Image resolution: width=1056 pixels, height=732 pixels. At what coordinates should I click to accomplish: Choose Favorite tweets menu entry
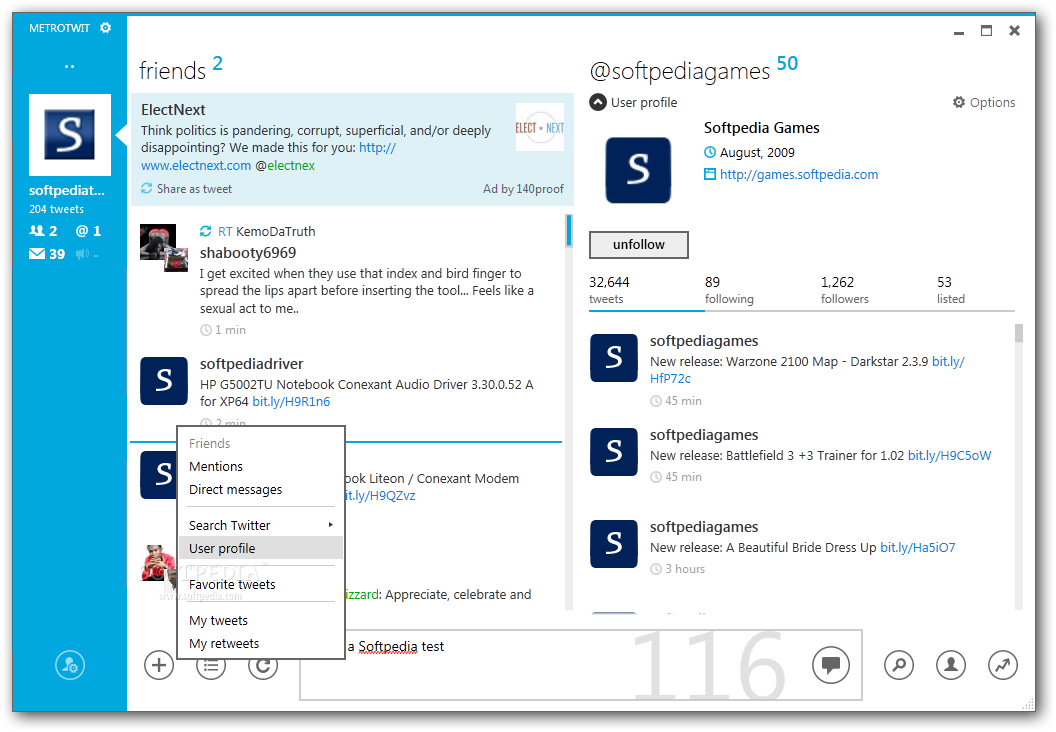tap(261, 585)
